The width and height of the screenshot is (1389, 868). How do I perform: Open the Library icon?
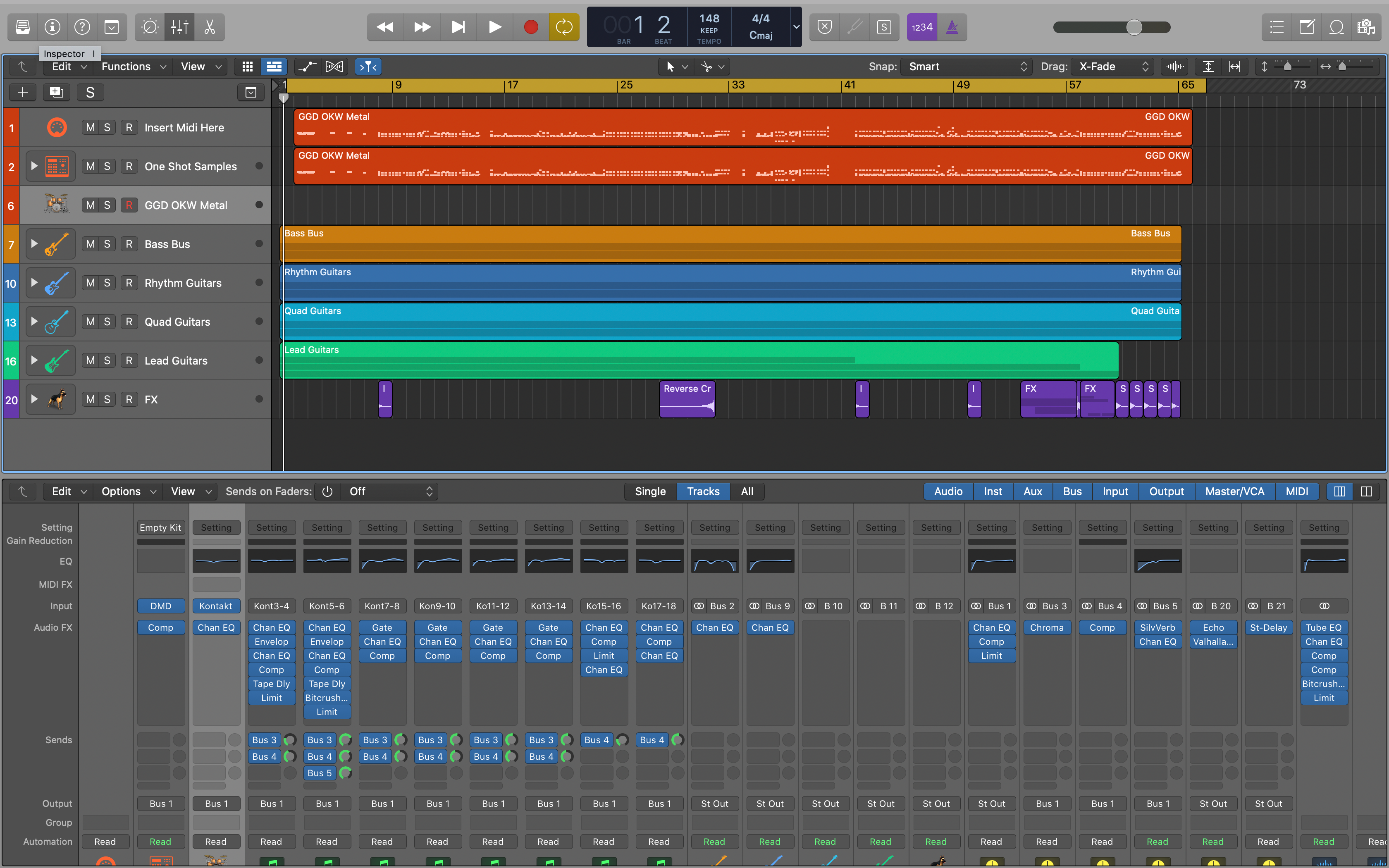pos(22,27)
